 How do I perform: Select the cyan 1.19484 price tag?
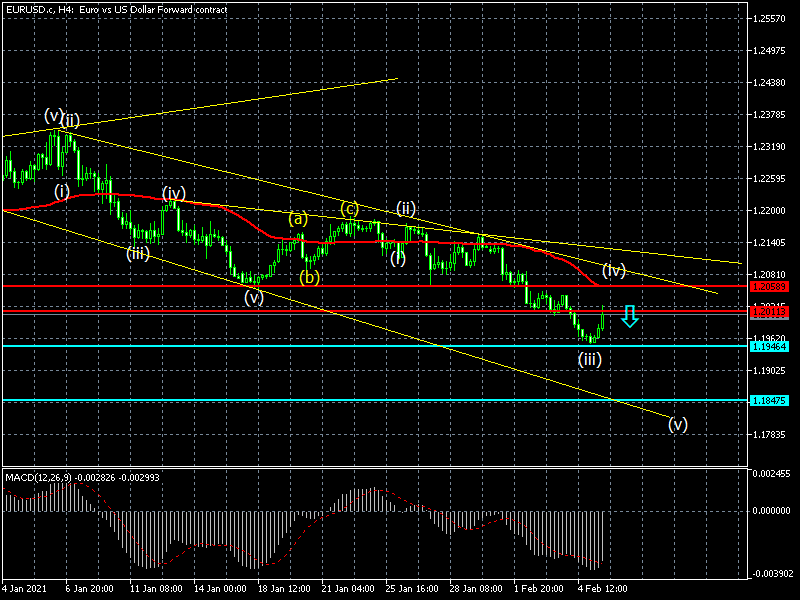770,346
